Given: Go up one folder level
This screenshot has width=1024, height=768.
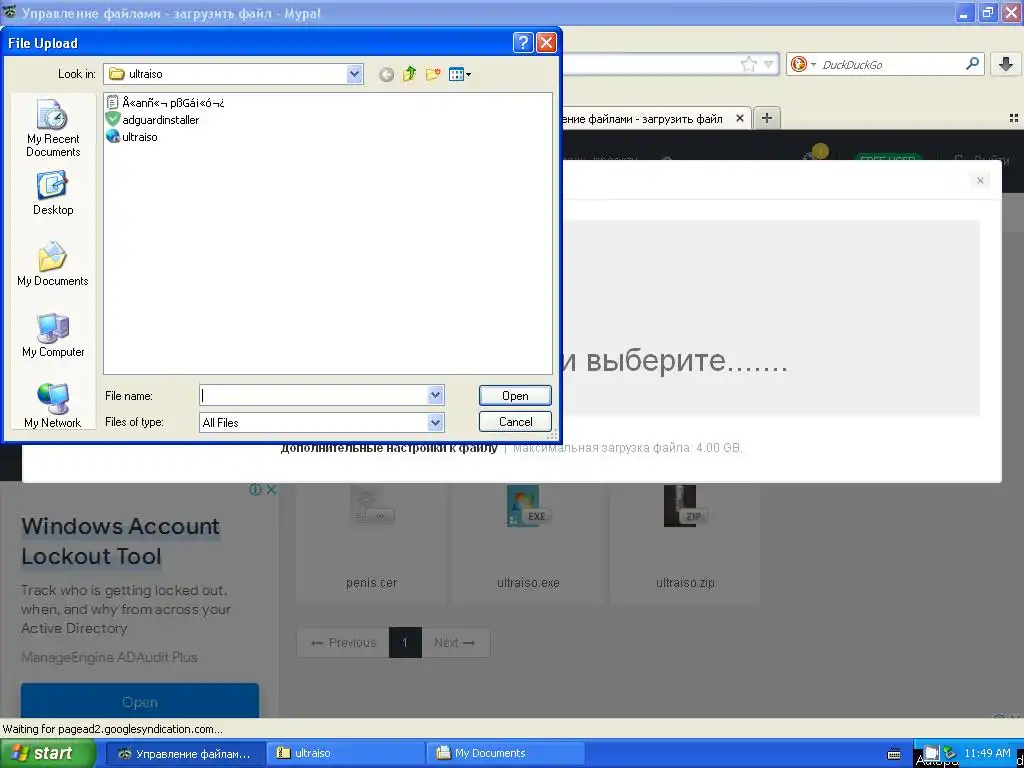Looking at the screenshot, I should pyautogui.click(x=409, y=74).
